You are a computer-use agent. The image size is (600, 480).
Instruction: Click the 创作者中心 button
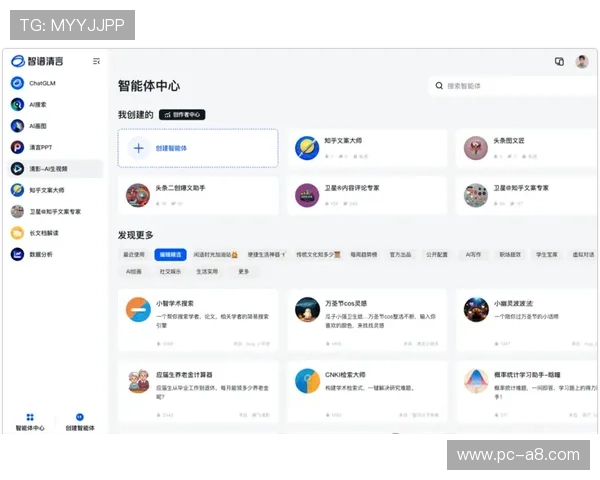coord(182,114)
